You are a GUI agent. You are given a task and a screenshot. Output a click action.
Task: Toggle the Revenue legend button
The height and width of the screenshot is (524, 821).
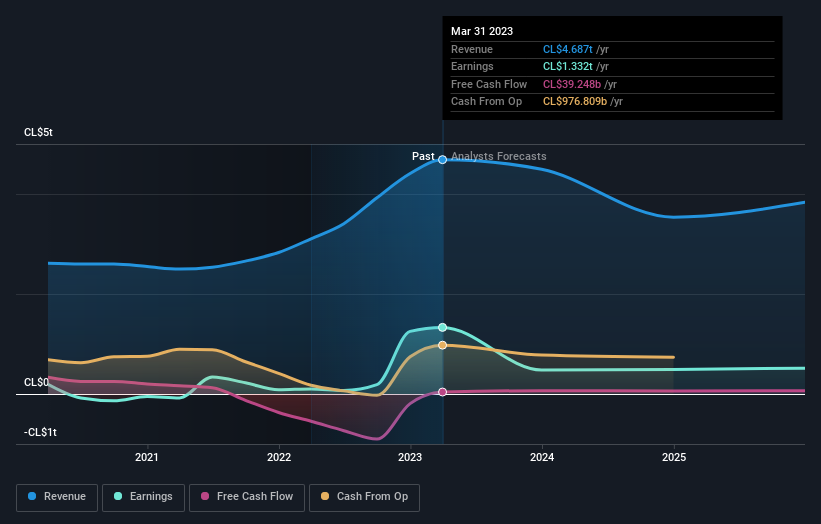(57, 497)
